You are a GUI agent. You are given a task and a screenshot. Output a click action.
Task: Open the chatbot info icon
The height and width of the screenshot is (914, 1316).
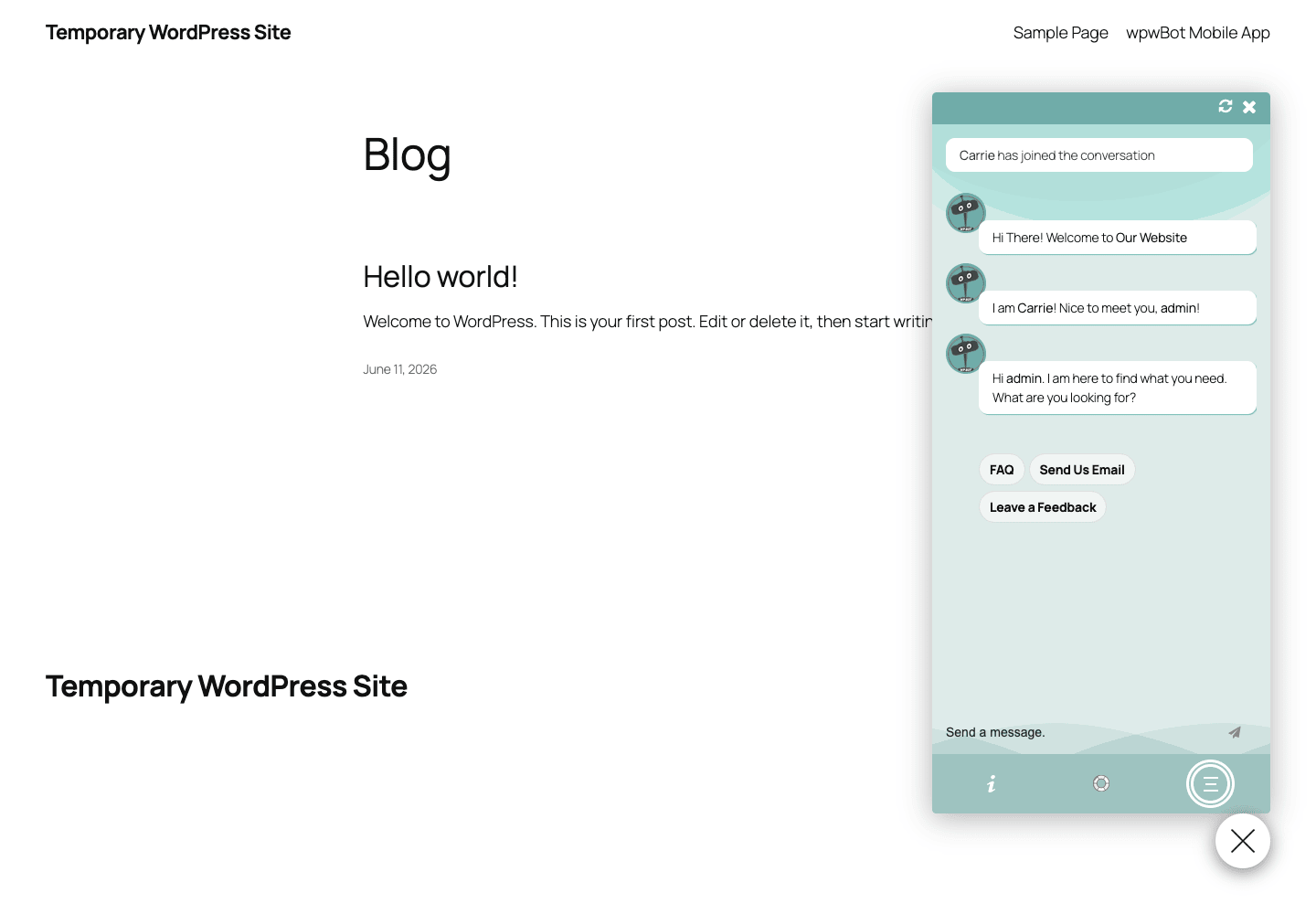(992, 783)
